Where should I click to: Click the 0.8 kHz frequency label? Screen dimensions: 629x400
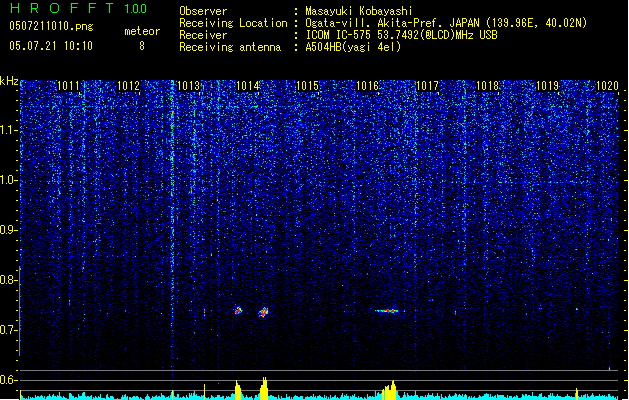tap(9, 280)
